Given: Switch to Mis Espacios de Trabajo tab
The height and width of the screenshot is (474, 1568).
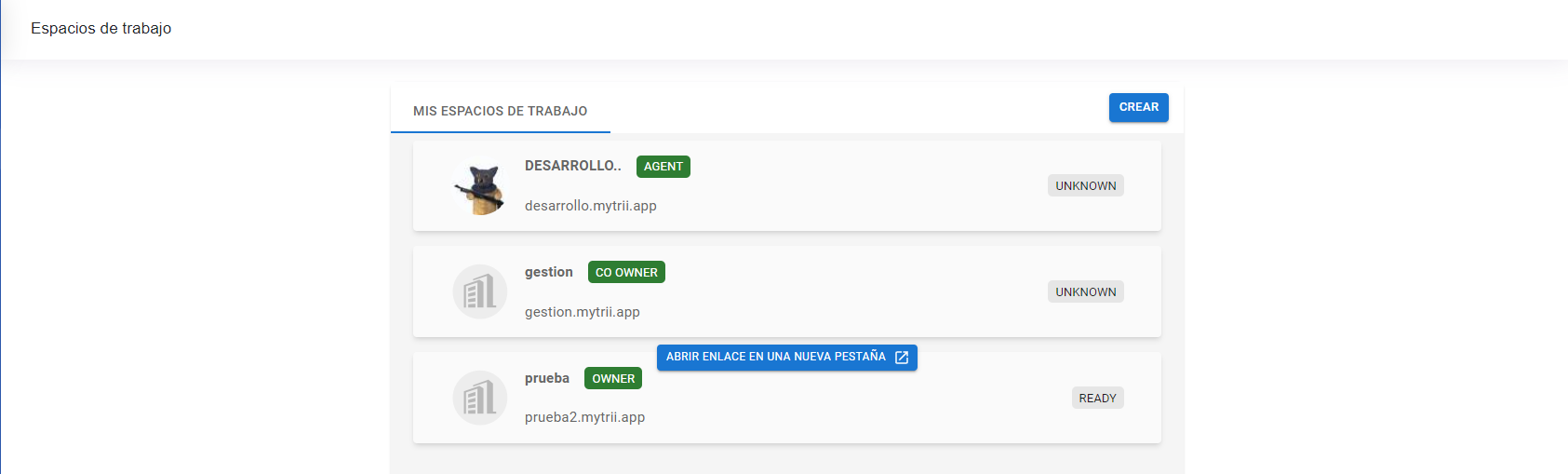Looking at the screenshot, I should (x=500, y=111).
